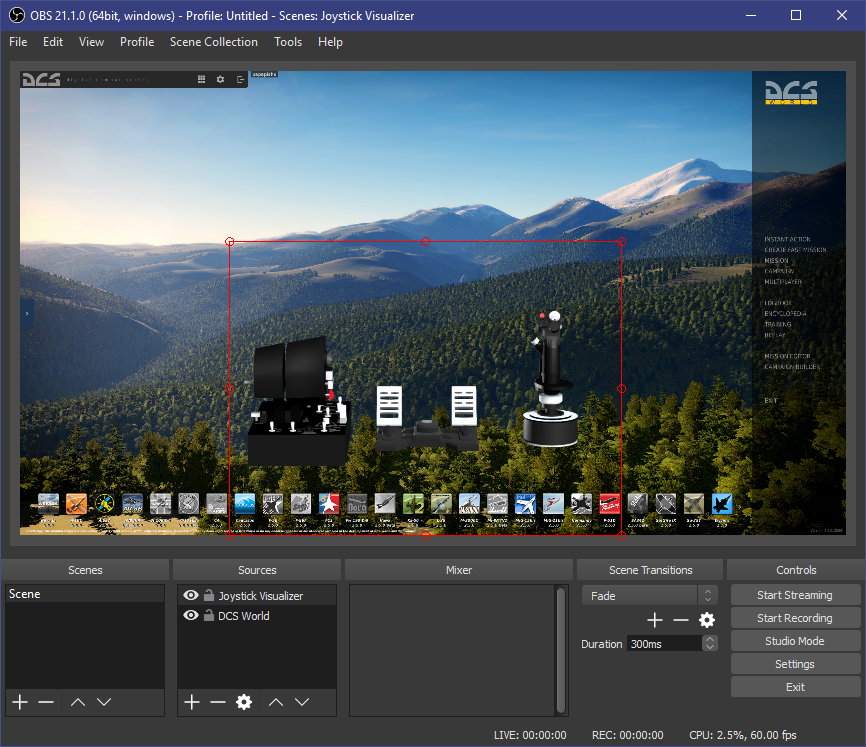Click Start Streaming
Viewport: 866px width, 747px height.
coord(795,595)
